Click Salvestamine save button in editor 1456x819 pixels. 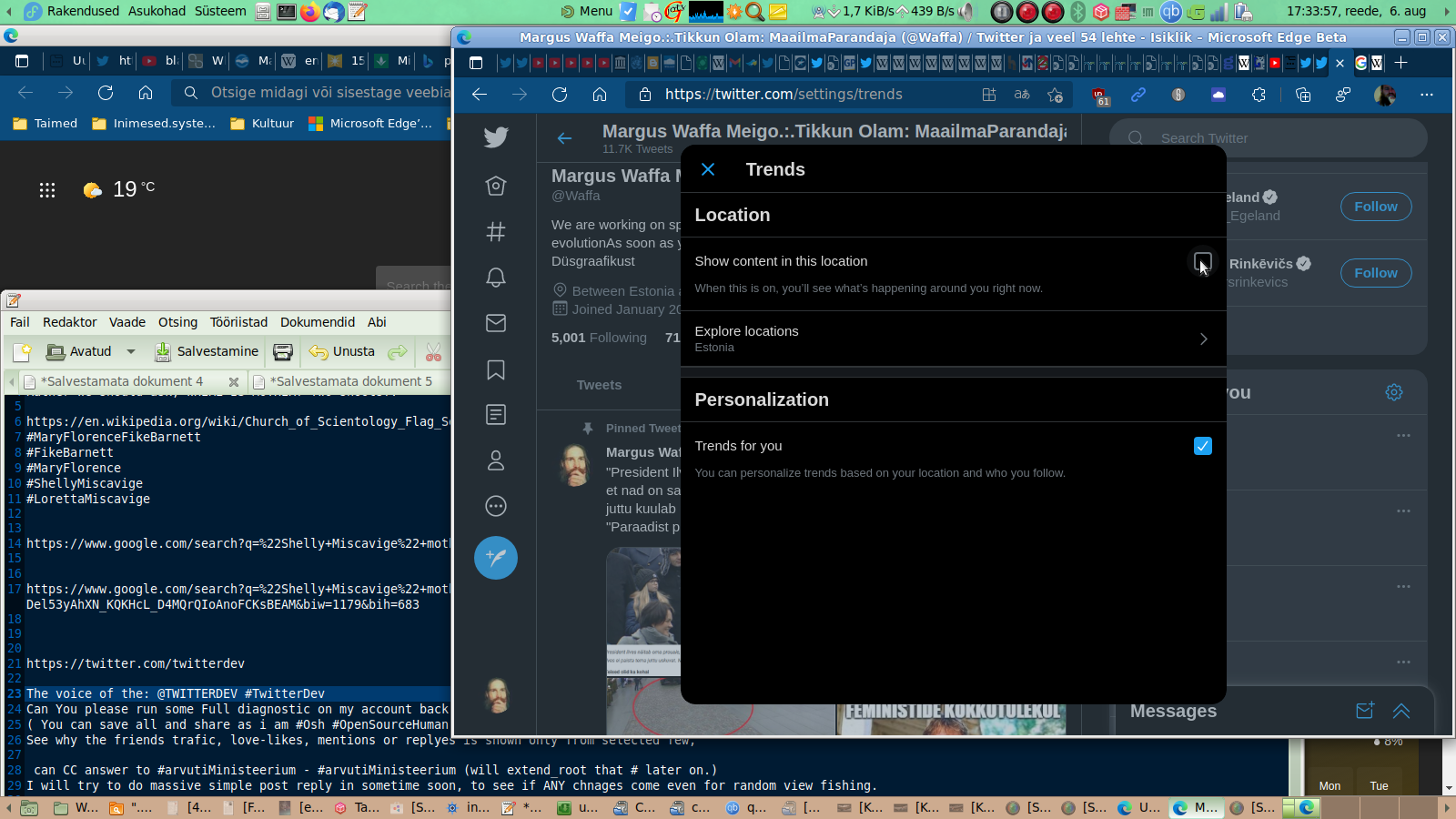pos(207,352)
